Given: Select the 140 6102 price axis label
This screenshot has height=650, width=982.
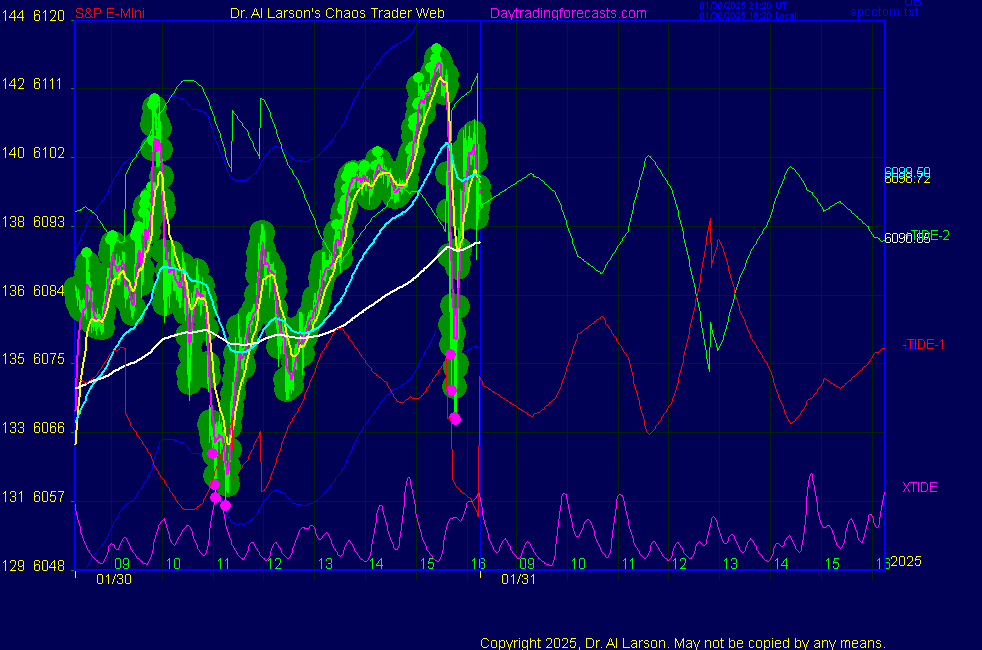Looking at the screenshot, I should pyautogui.click(x=33, y=153).
